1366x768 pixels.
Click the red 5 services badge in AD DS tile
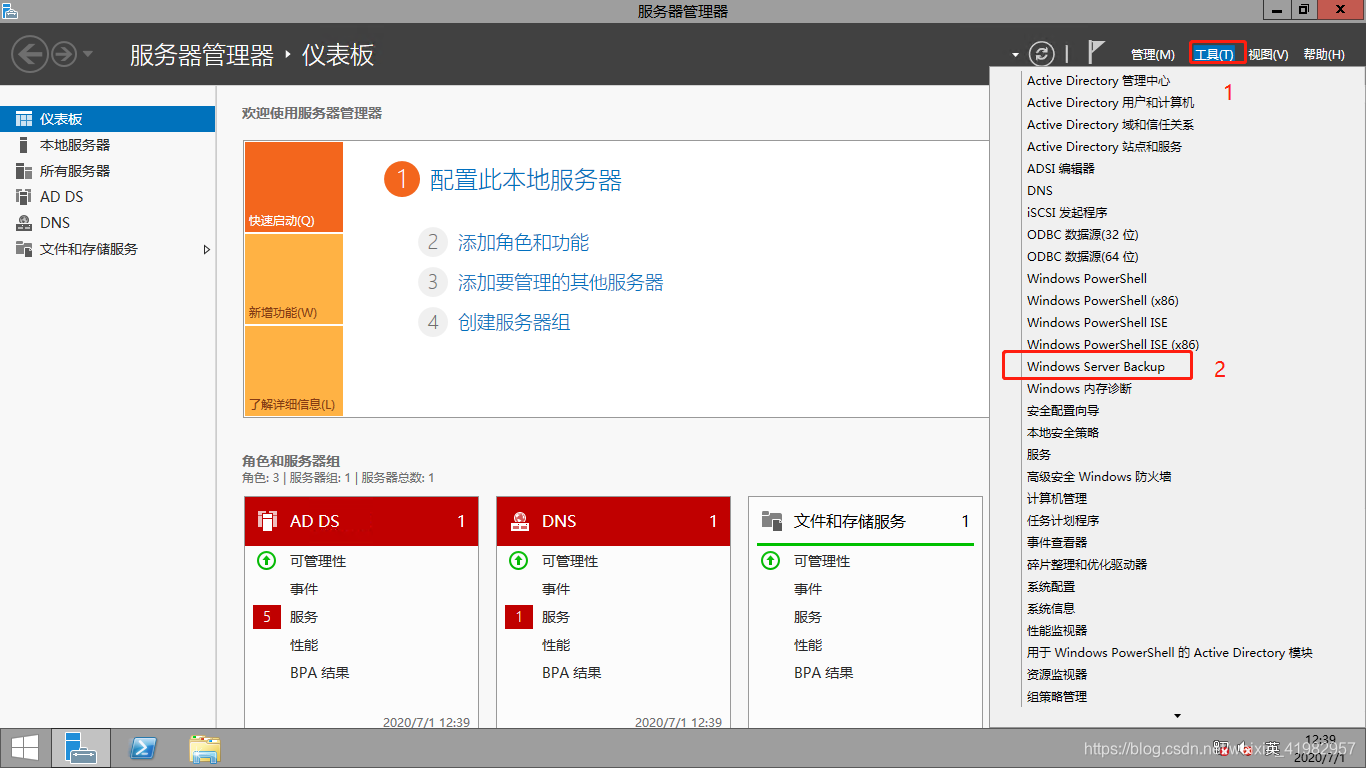[267, 617]
